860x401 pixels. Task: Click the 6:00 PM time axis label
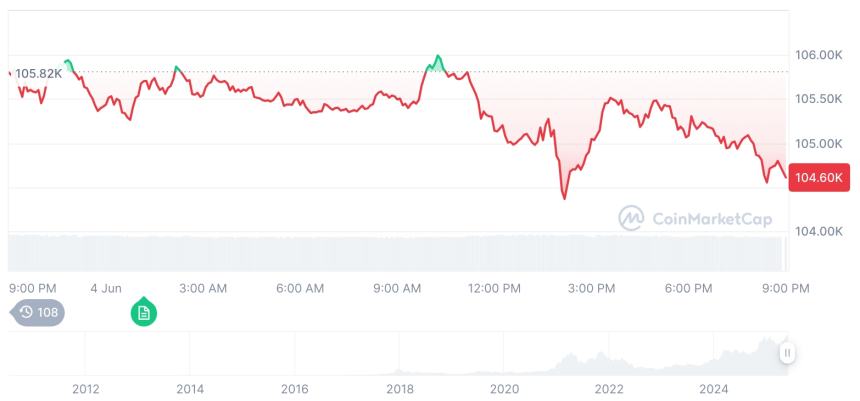688,288
